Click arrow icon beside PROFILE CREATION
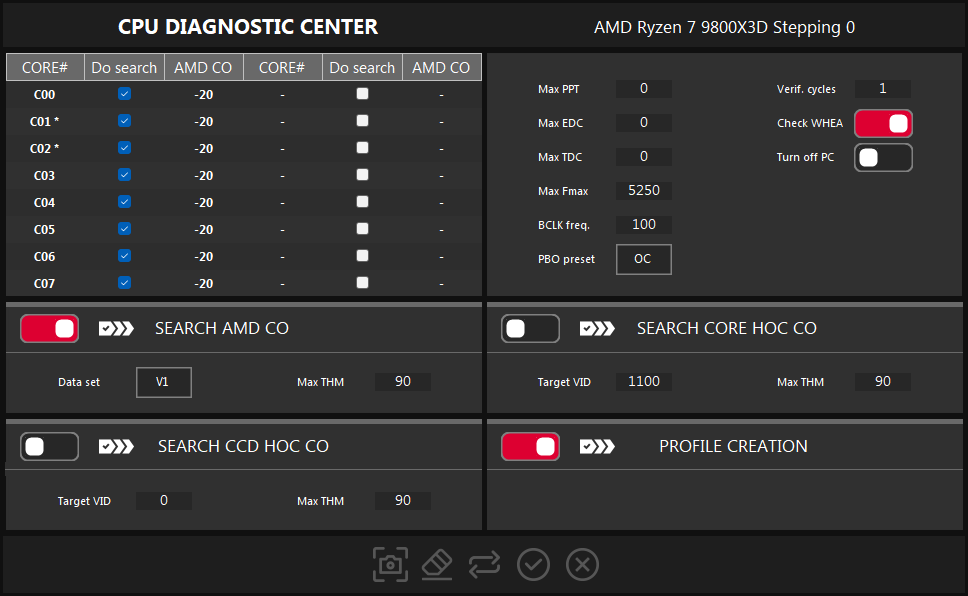968x596 pixels. coord(597,447)
